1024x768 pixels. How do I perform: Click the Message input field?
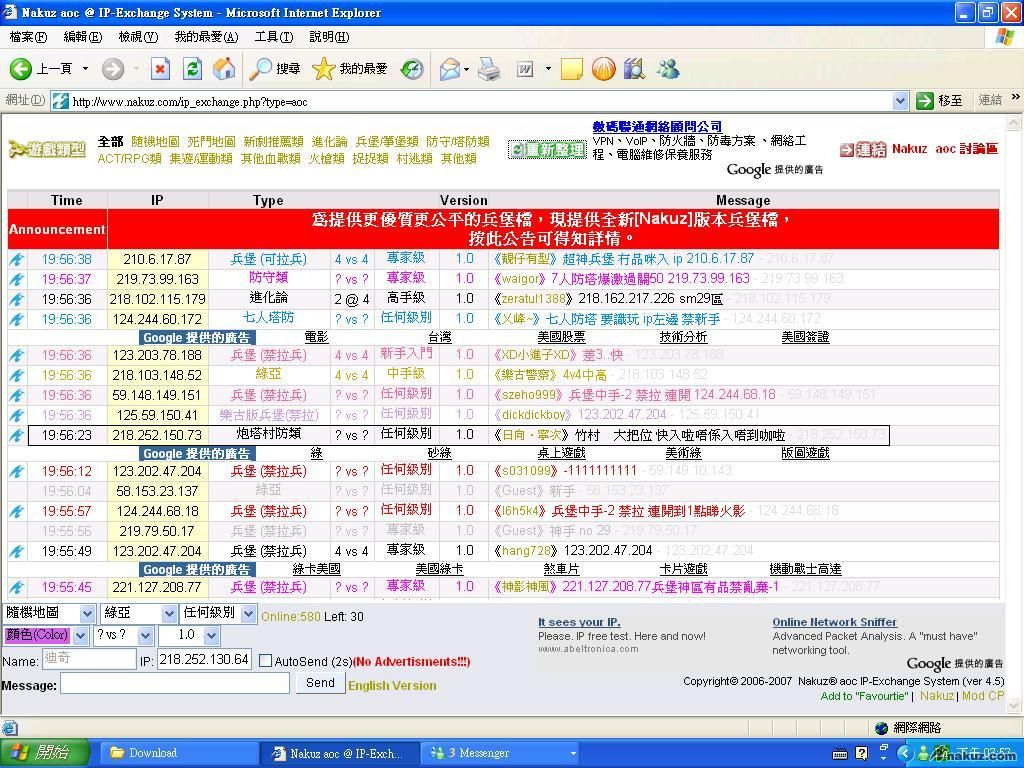coord(175,683)
